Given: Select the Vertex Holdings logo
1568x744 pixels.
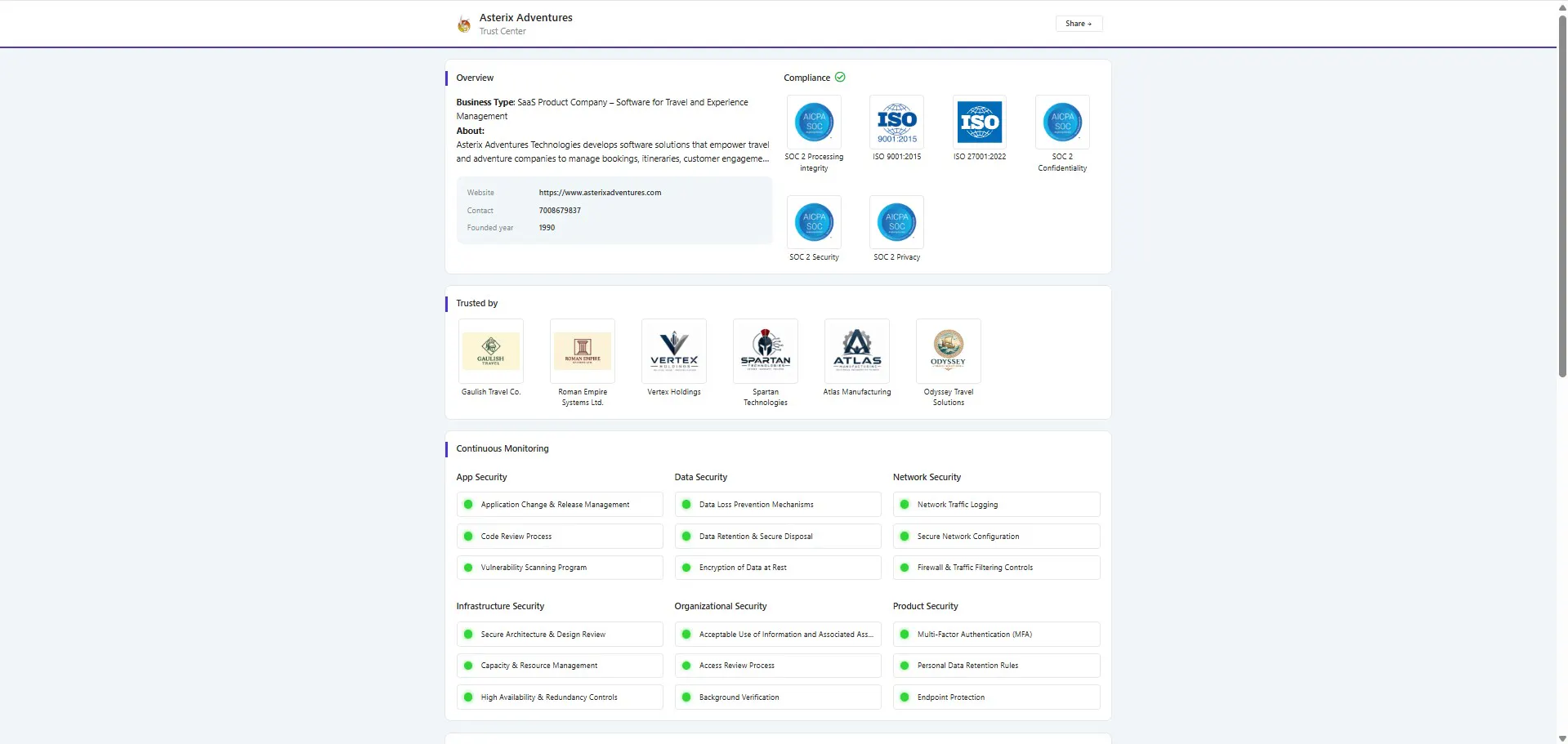Looking at the screenshot, I should (x=674, y=351).
